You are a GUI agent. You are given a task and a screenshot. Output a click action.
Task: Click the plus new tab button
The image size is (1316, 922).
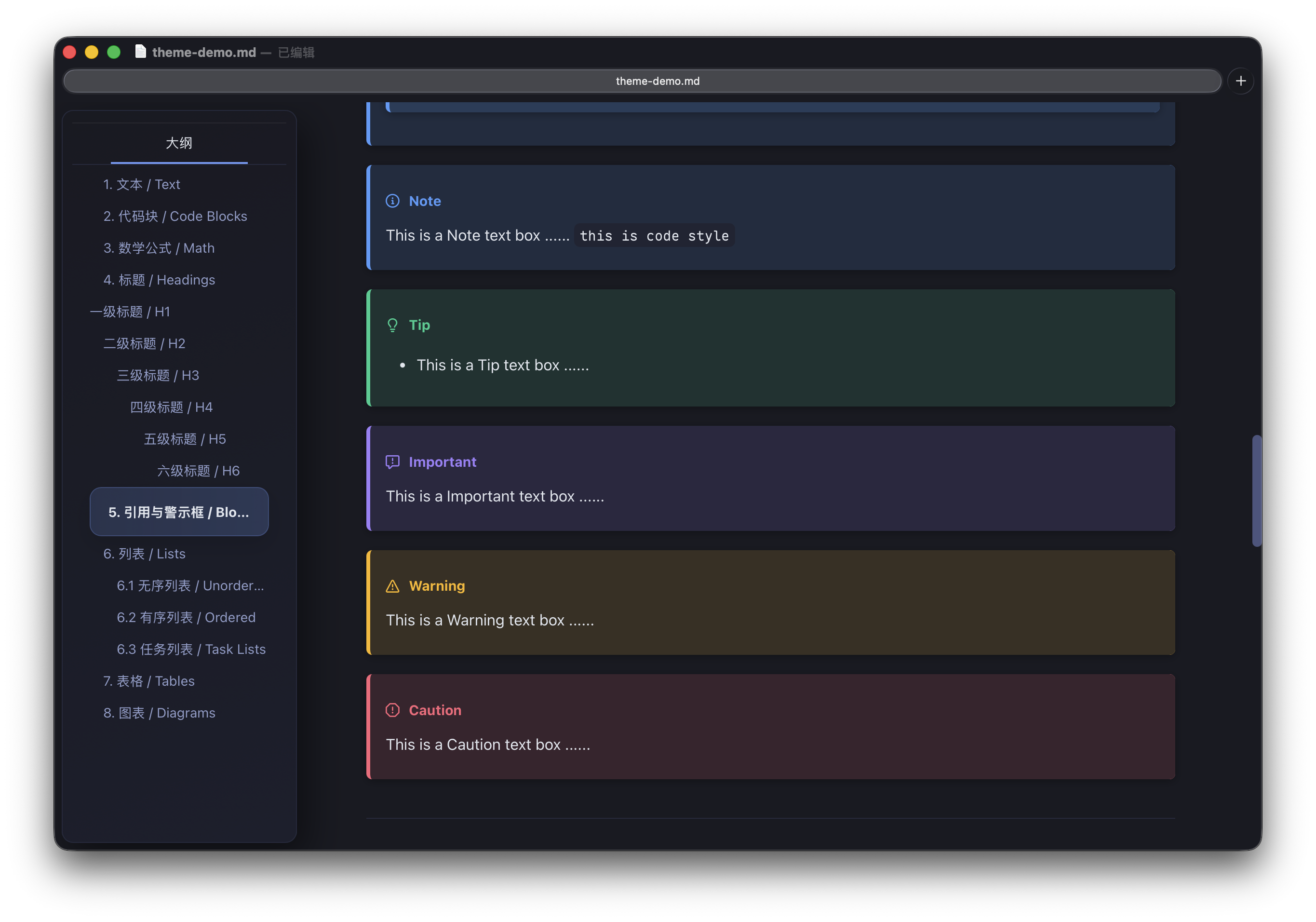point(1240,81)
